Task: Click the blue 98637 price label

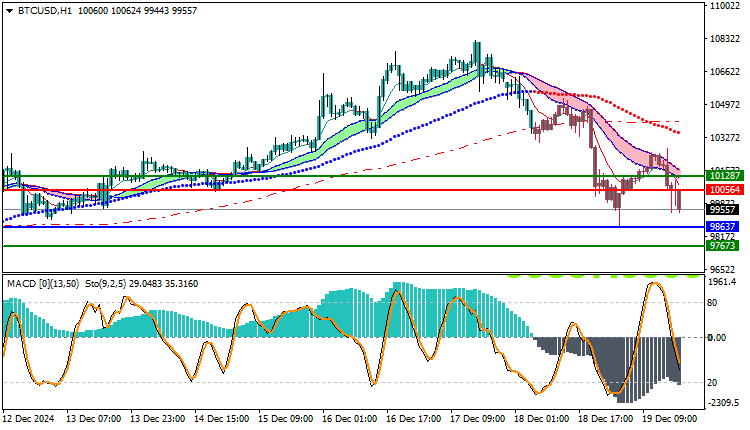Action: click(723, 227)
